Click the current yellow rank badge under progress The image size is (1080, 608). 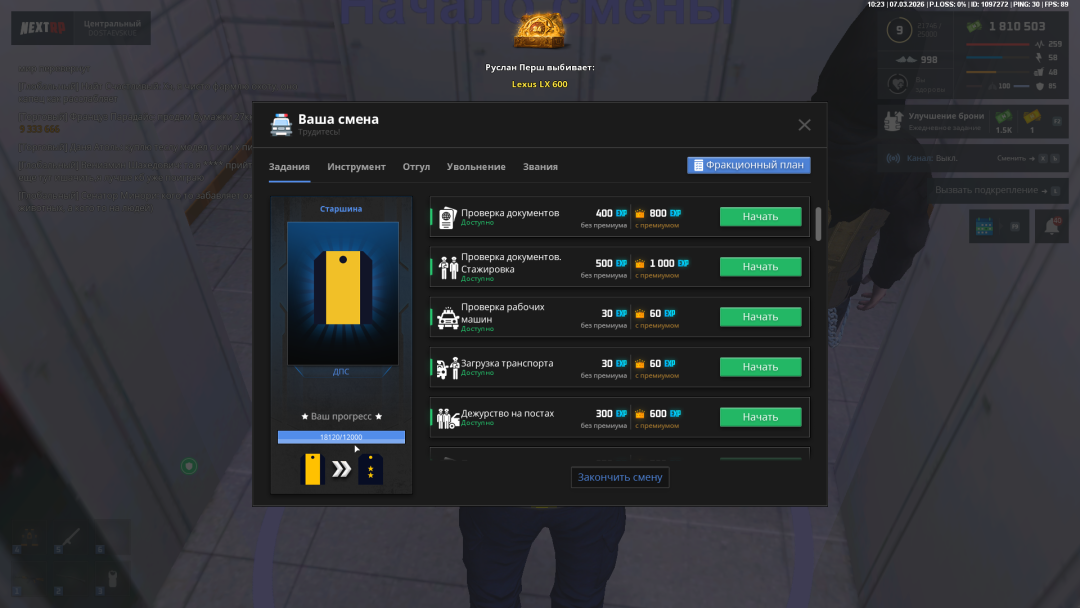pyautogui.click(x=312, y=469)
